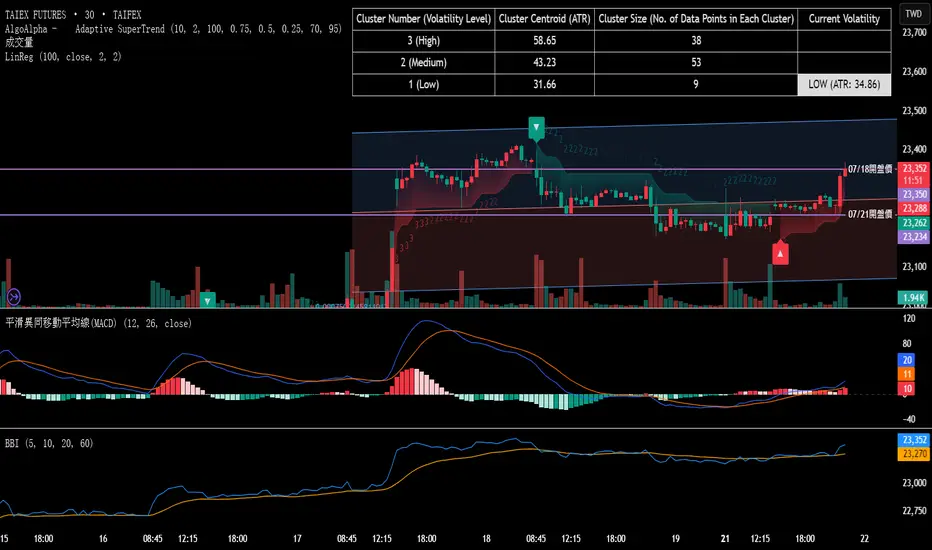
Task: Click the purple 23,350 price label
Action: 914,194
